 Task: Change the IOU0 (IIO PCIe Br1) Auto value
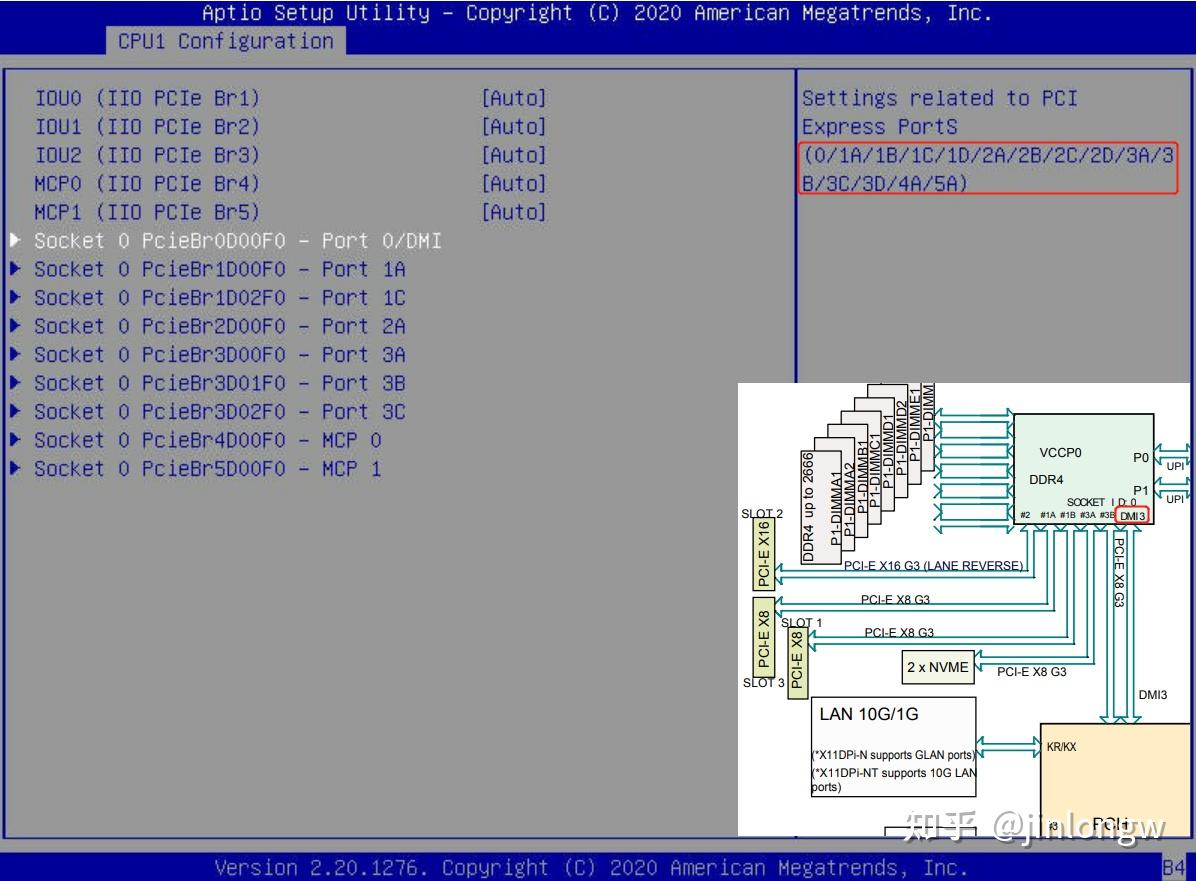click(514, 98)
